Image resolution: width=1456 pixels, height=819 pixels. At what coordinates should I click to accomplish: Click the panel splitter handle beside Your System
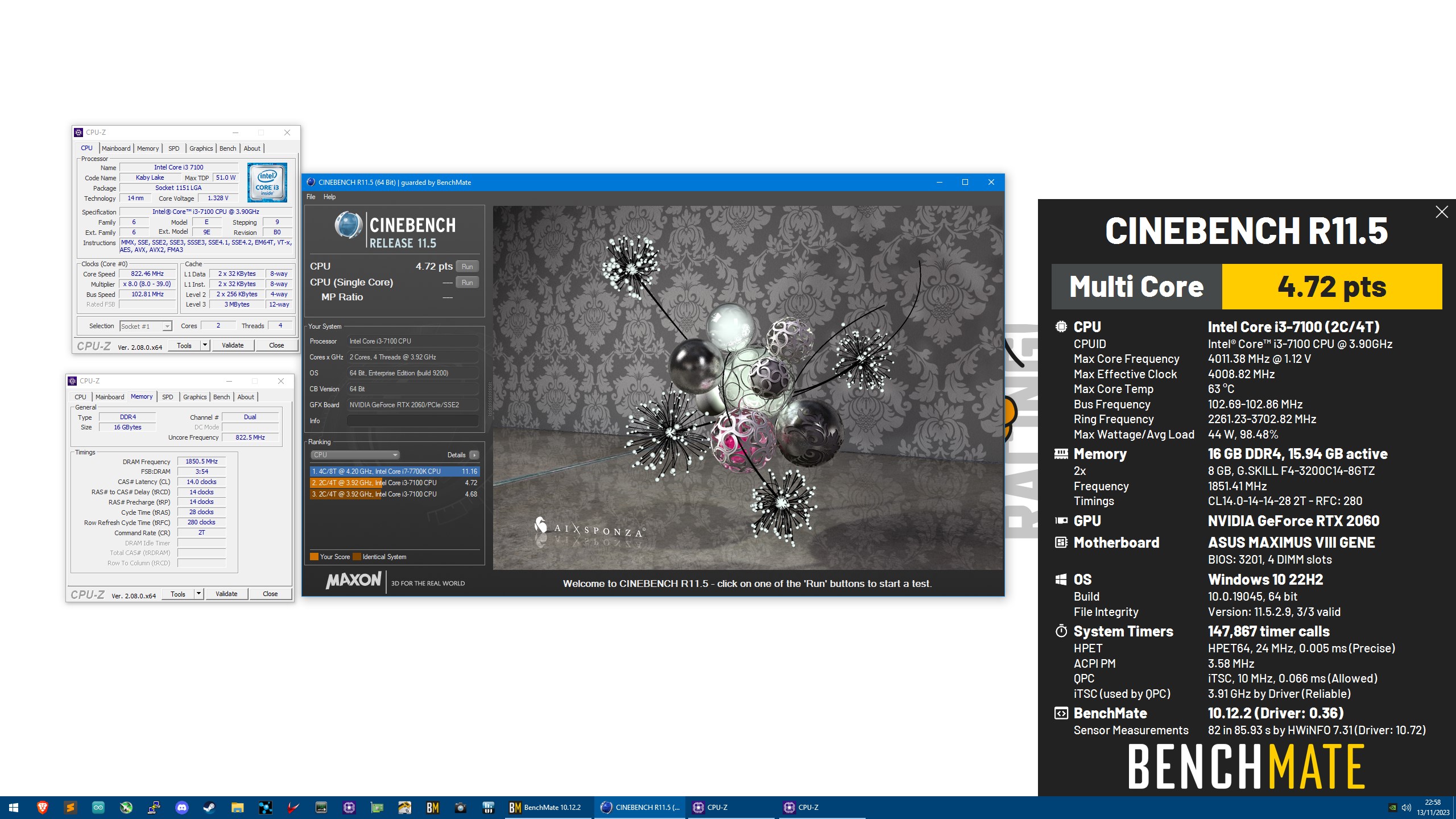(489, 398)
